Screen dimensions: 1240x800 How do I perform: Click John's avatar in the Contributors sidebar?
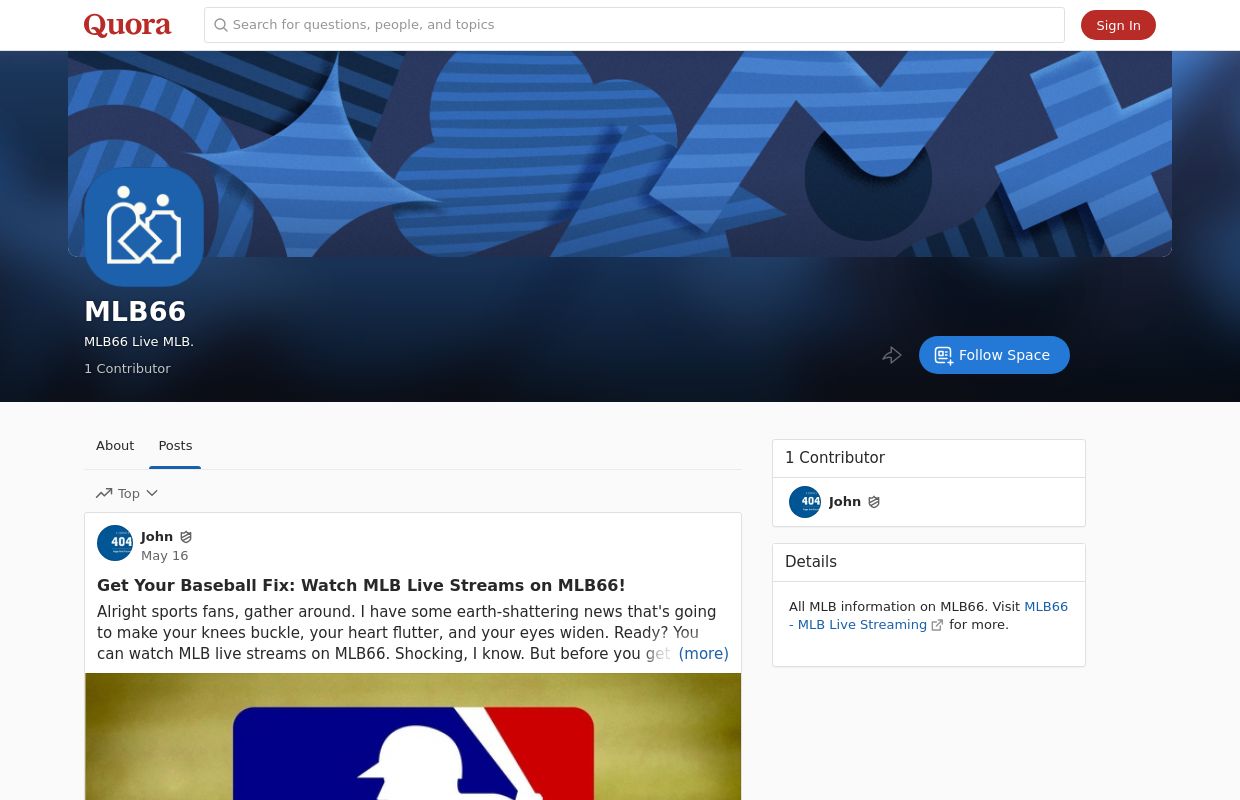point(805,502)
